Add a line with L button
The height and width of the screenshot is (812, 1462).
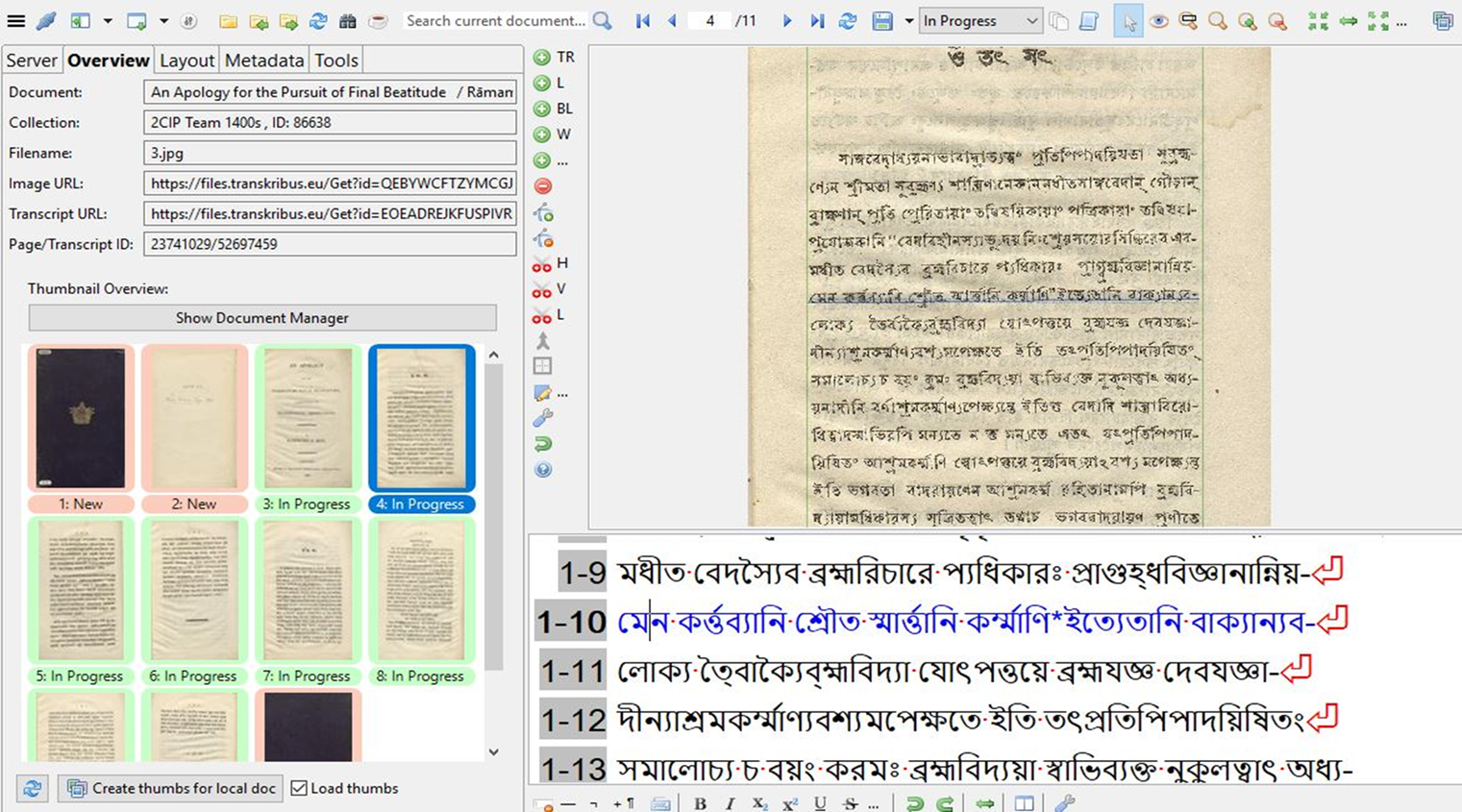[549, 83]
